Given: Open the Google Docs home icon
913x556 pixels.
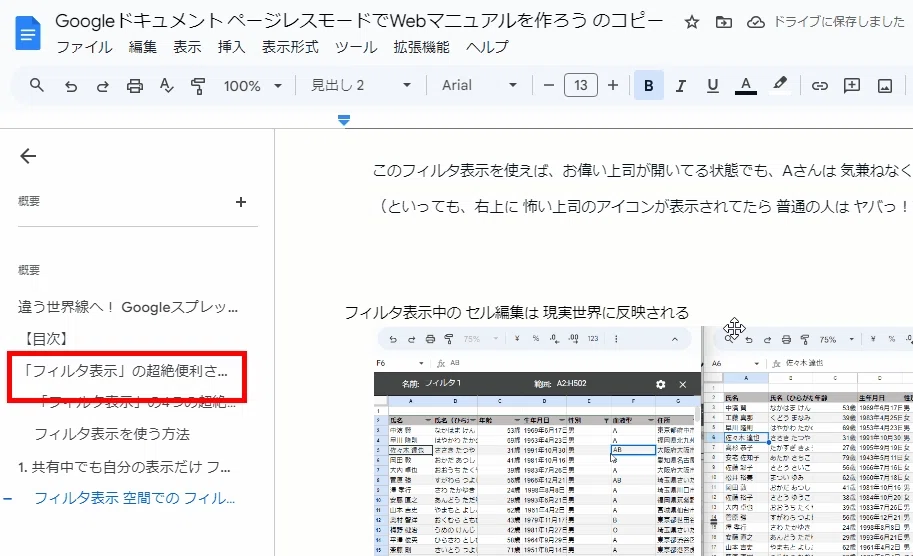Looking at the screenshot, I should point(27,34).
